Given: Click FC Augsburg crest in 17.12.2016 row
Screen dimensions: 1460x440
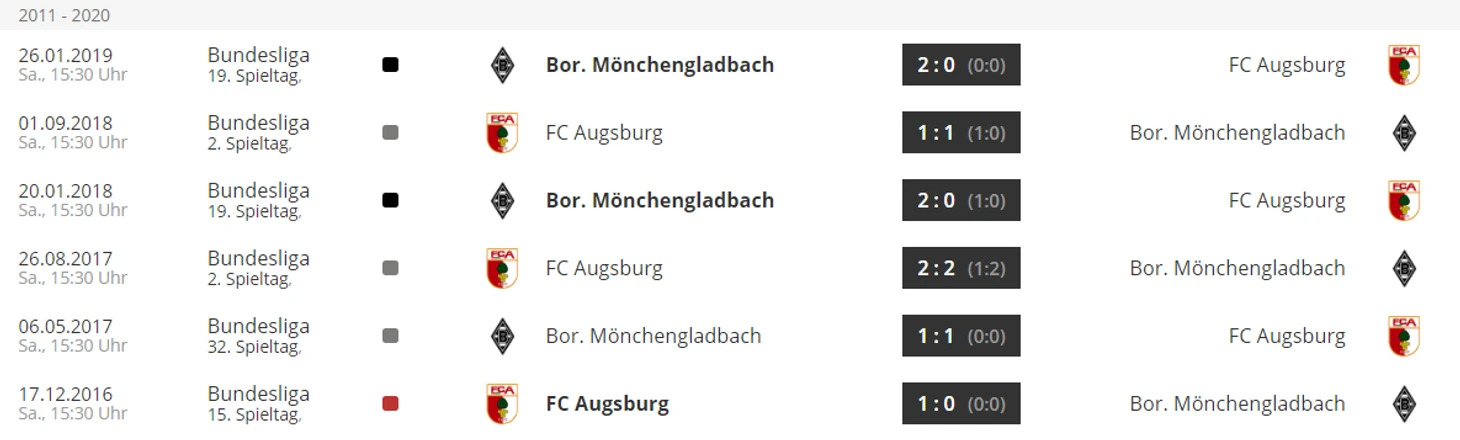Looking at the screenshot, I should [x=502, y=404].
